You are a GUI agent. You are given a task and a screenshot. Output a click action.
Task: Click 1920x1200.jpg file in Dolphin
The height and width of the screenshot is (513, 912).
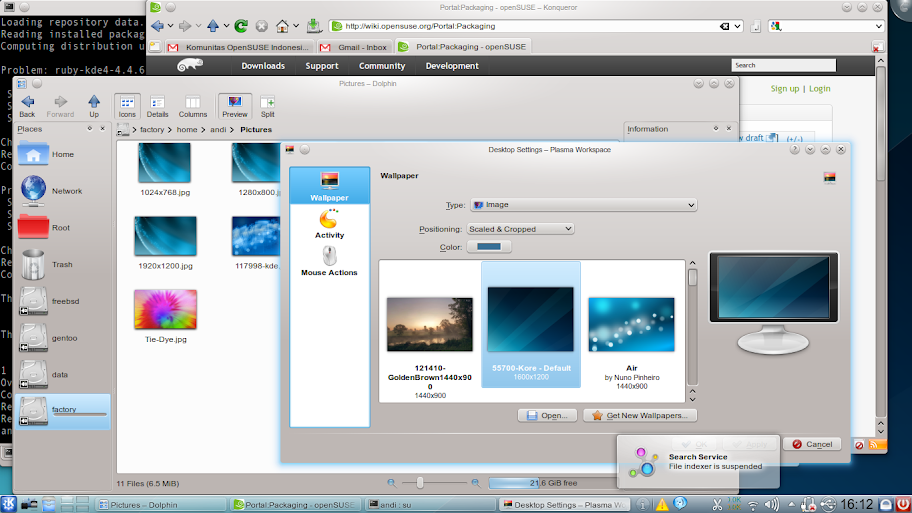click(x=165, y=243)
